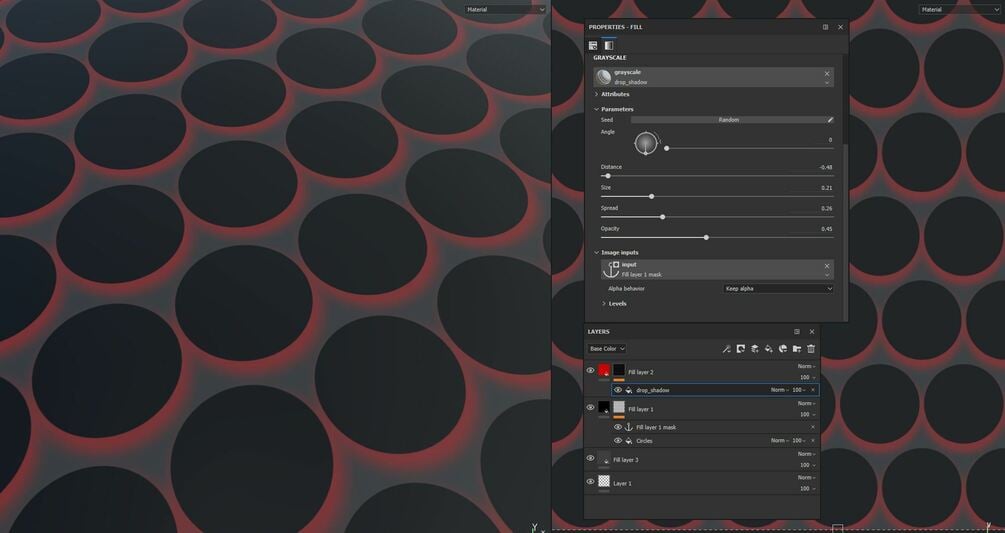Open the left viewport Material dropdown
The image size is (1005, 533).
coord(505,10)
